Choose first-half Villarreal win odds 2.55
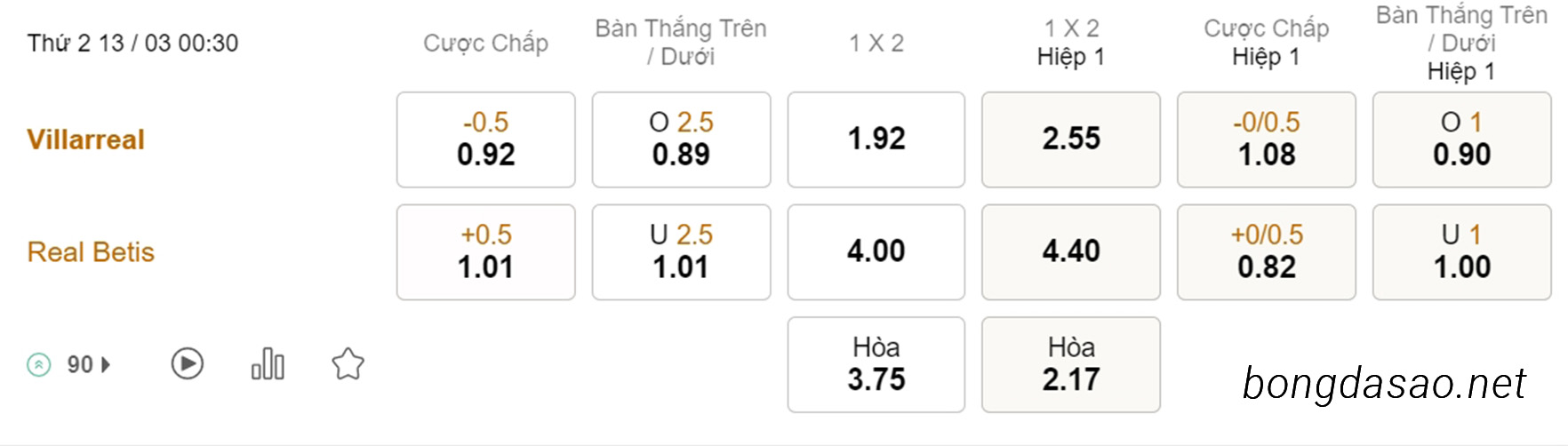 point(1071,139)
